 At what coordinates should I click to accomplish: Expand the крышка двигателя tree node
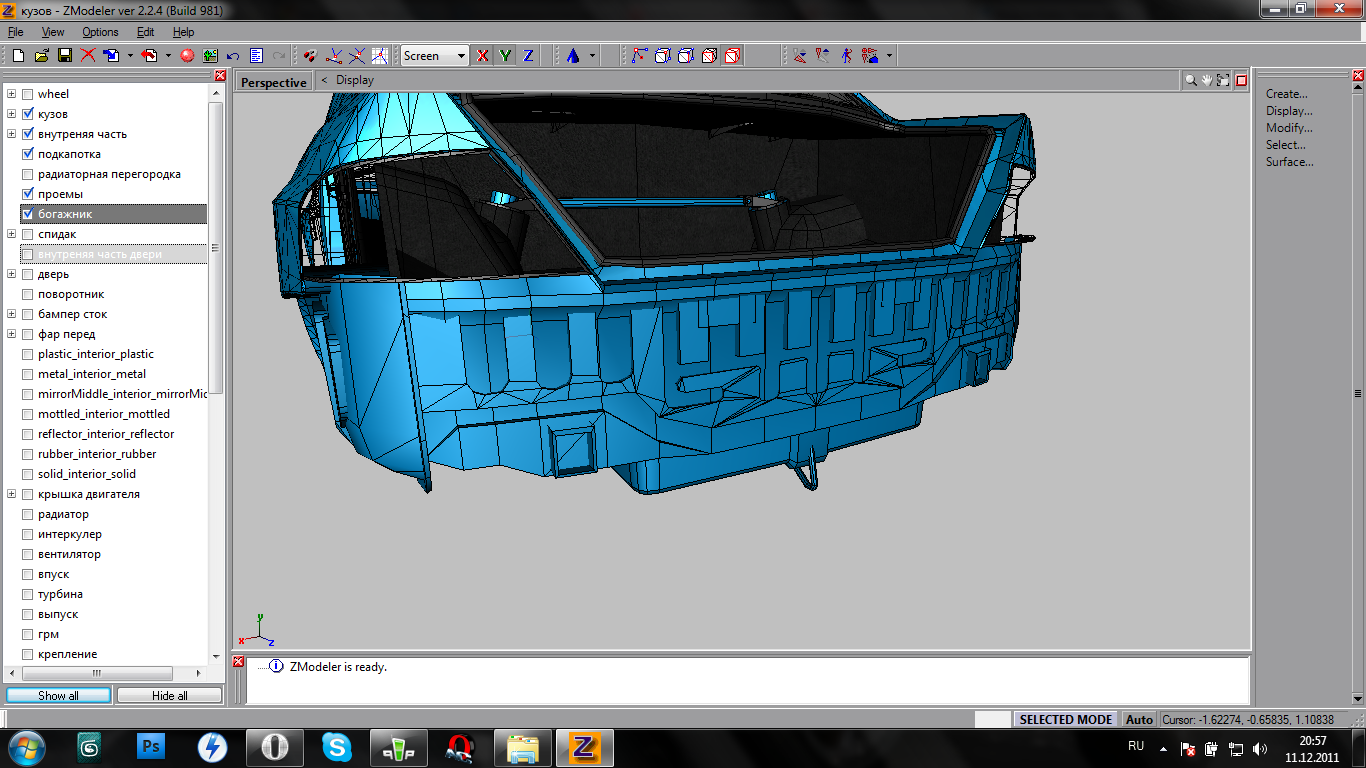click(x=12, y=494)
